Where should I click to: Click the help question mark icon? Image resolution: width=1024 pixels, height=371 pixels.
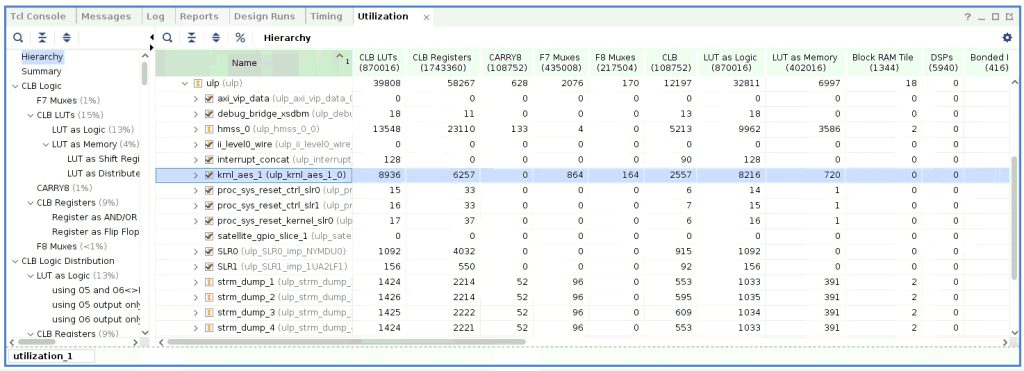pyautogui.click(x=968, y=17)
